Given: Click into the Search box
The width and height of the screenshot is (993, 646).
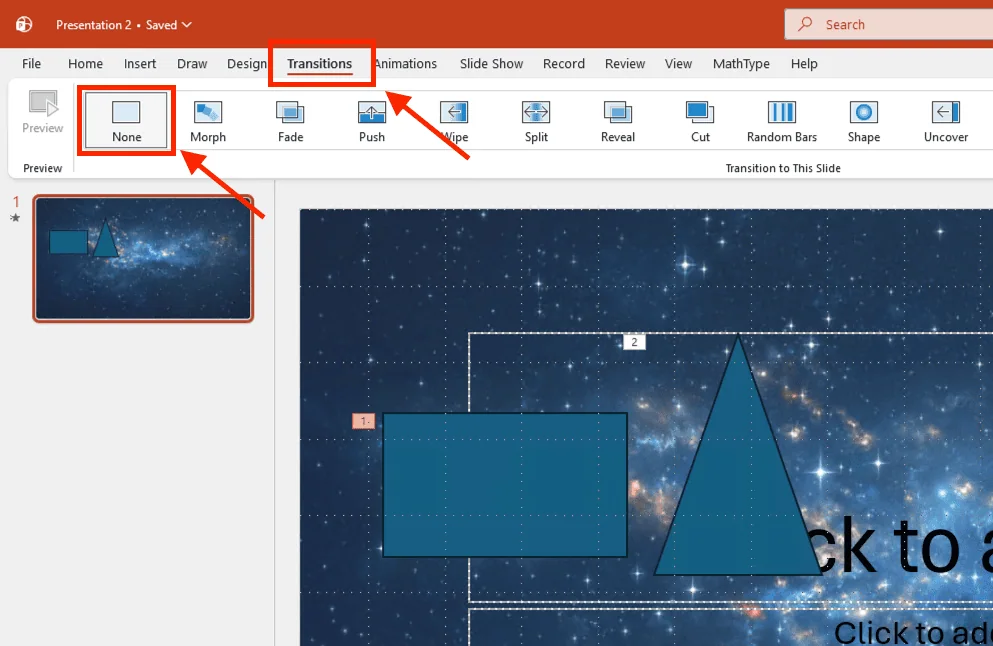Looking at the screenshot, I should point(889,24).
